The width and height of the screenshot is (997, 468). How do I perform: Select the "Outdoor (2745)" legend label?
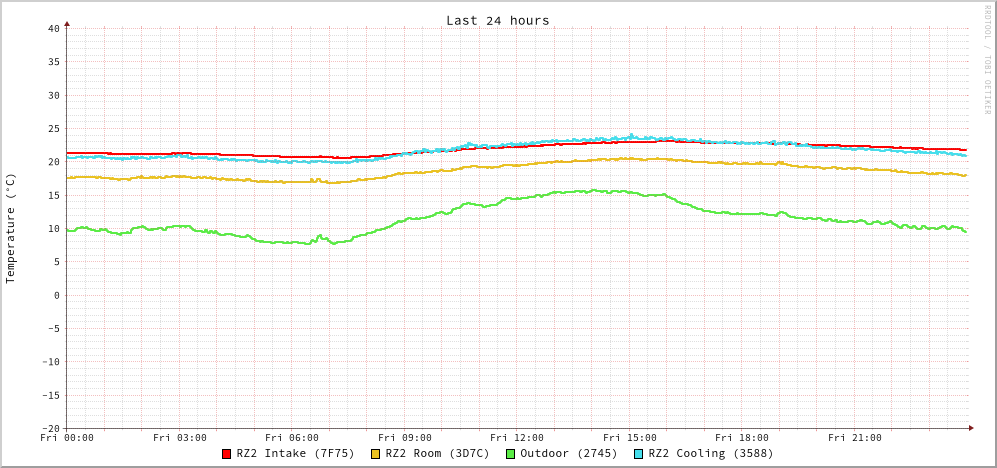(x=568, y=453)
